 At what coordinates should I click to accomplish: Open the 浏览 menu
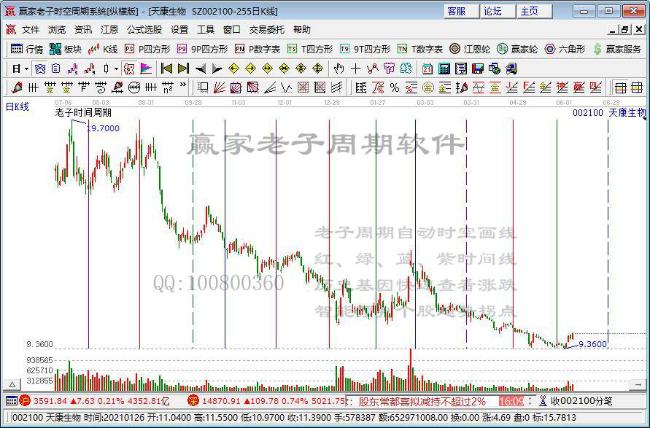[57, 30]
